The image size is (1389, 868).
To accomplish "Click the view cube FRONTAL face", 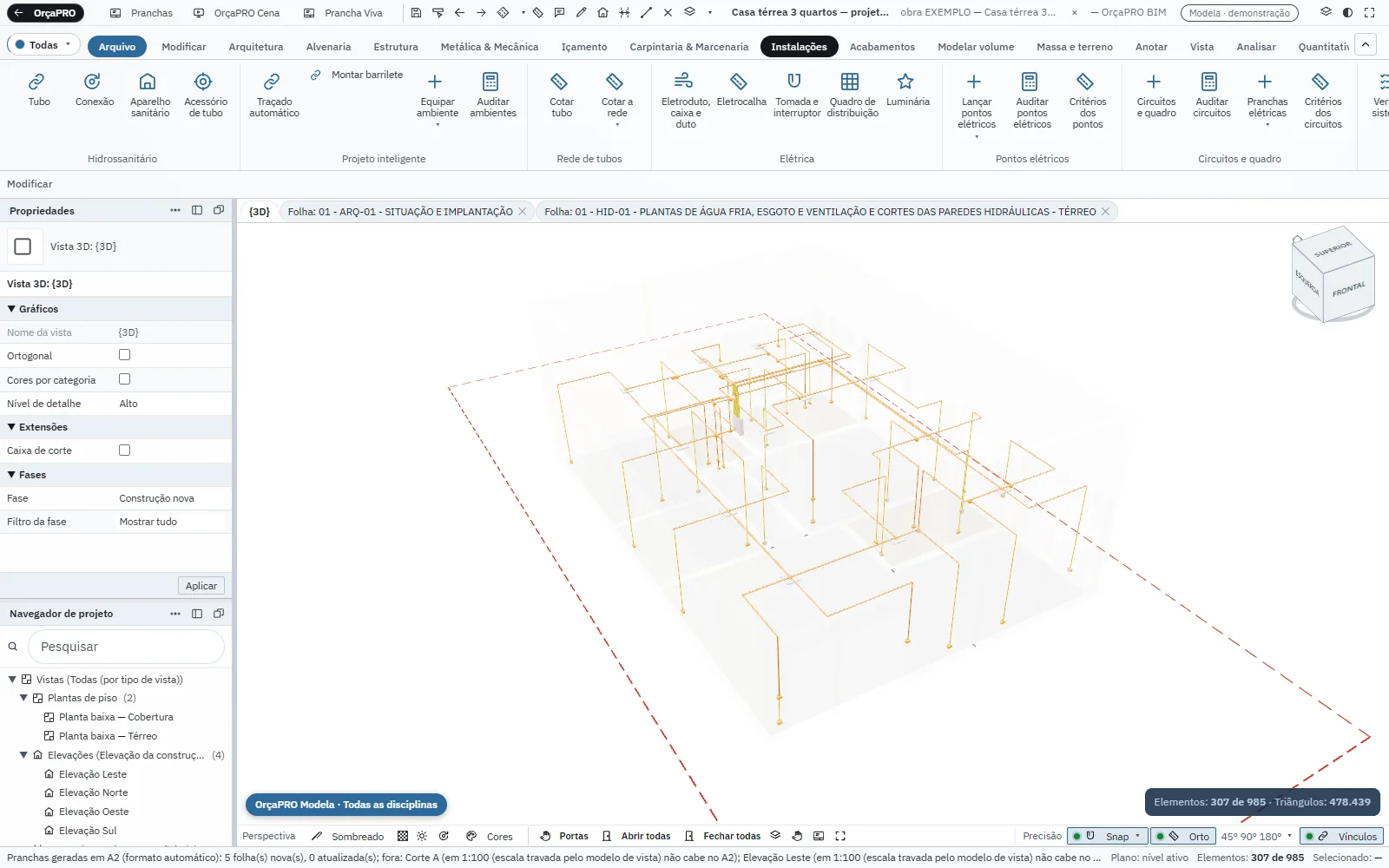I will click(x=1348, y=289).
